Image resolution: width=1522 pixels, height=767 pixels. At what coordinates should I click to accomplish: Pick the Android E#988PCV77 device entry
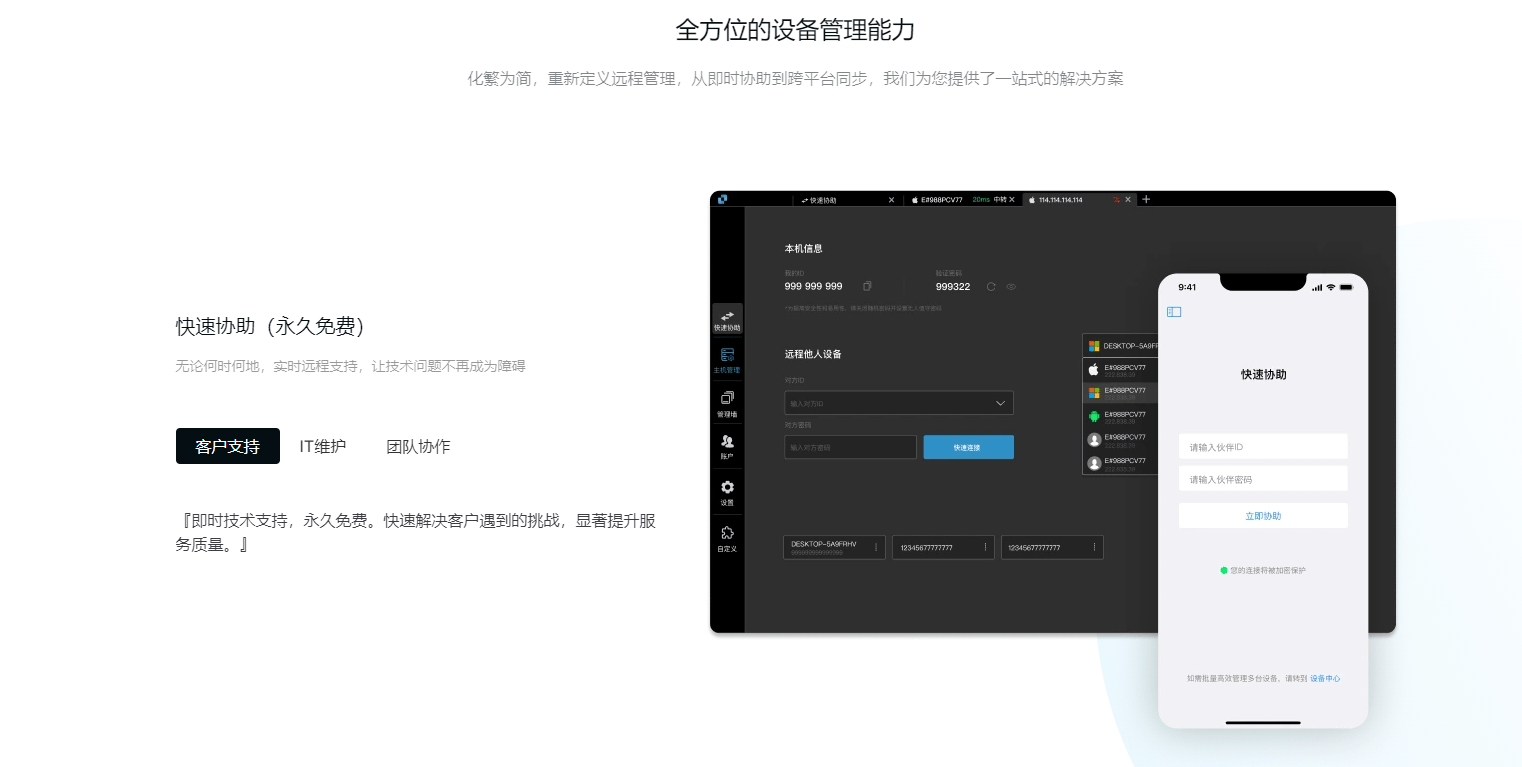1121,416
